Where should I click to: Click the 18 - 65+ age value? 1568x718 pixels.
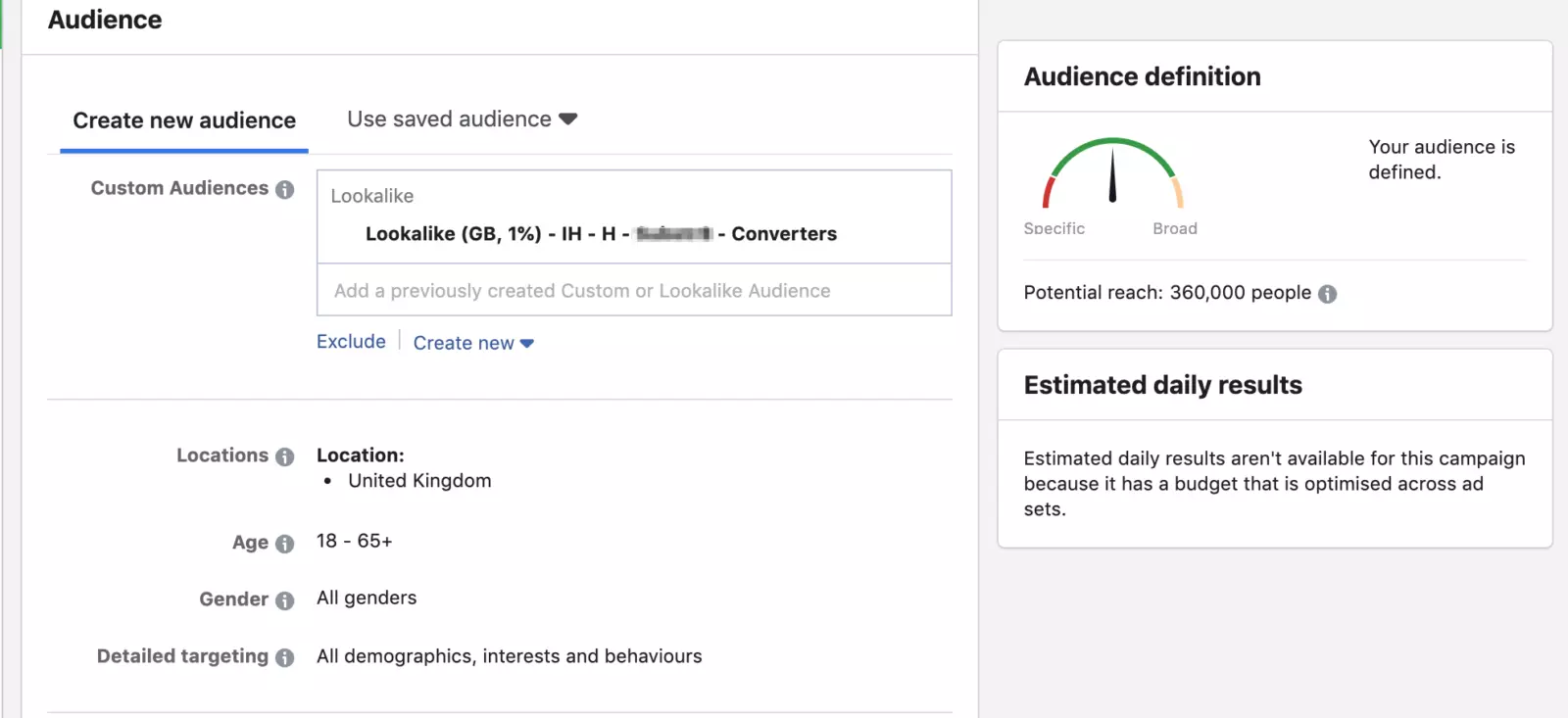354,542
